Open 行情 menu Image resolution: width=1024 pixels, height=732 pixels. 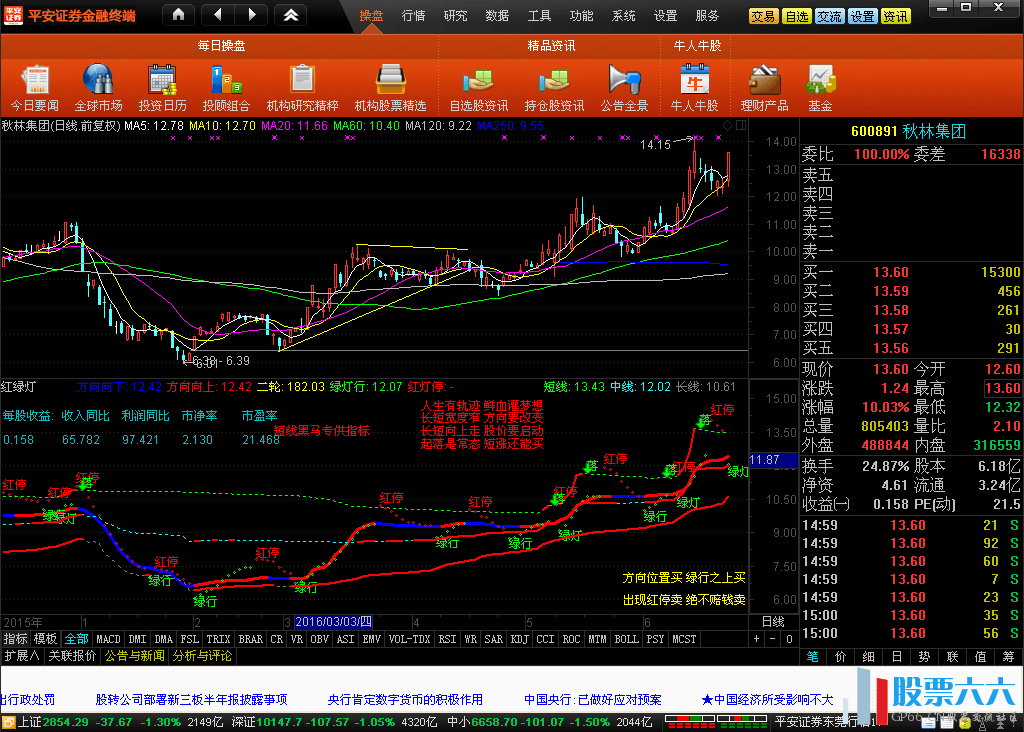pos(413,16)
